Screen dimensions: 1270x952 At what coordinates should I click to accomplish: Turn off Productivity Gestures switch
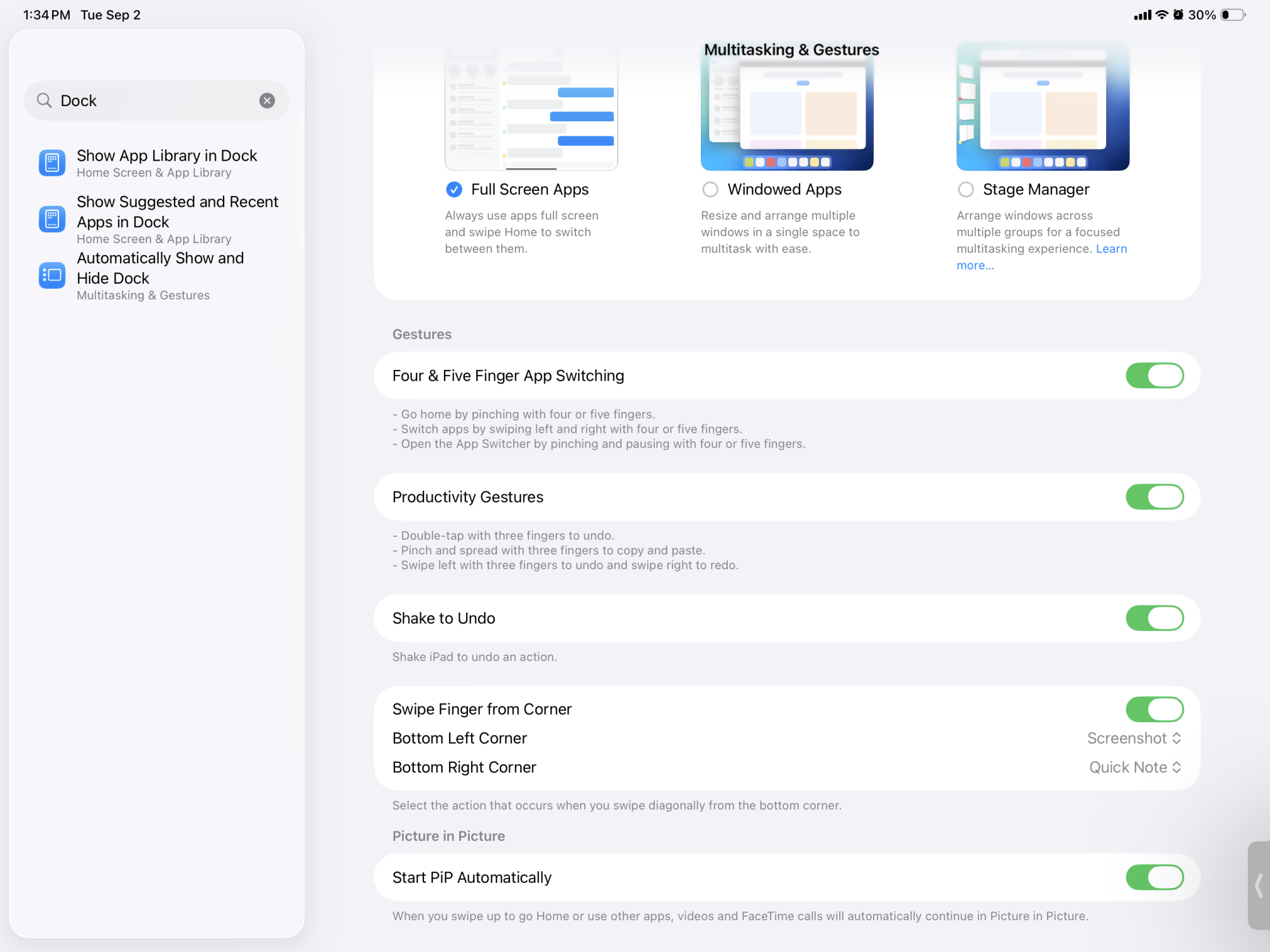[1154, 497]
